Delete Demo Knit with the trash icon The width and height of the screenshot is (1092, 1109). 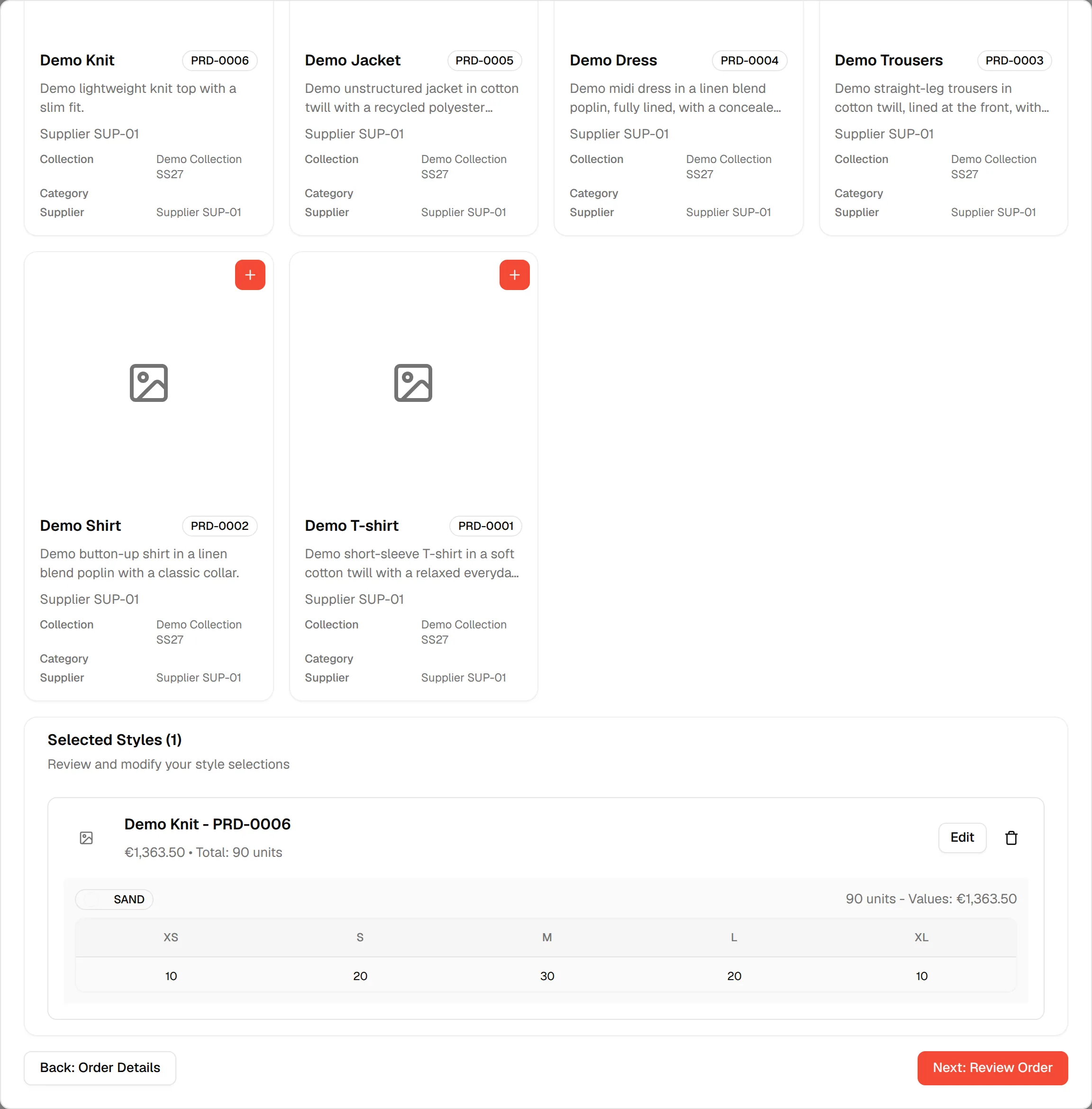tap(1011, 838)
